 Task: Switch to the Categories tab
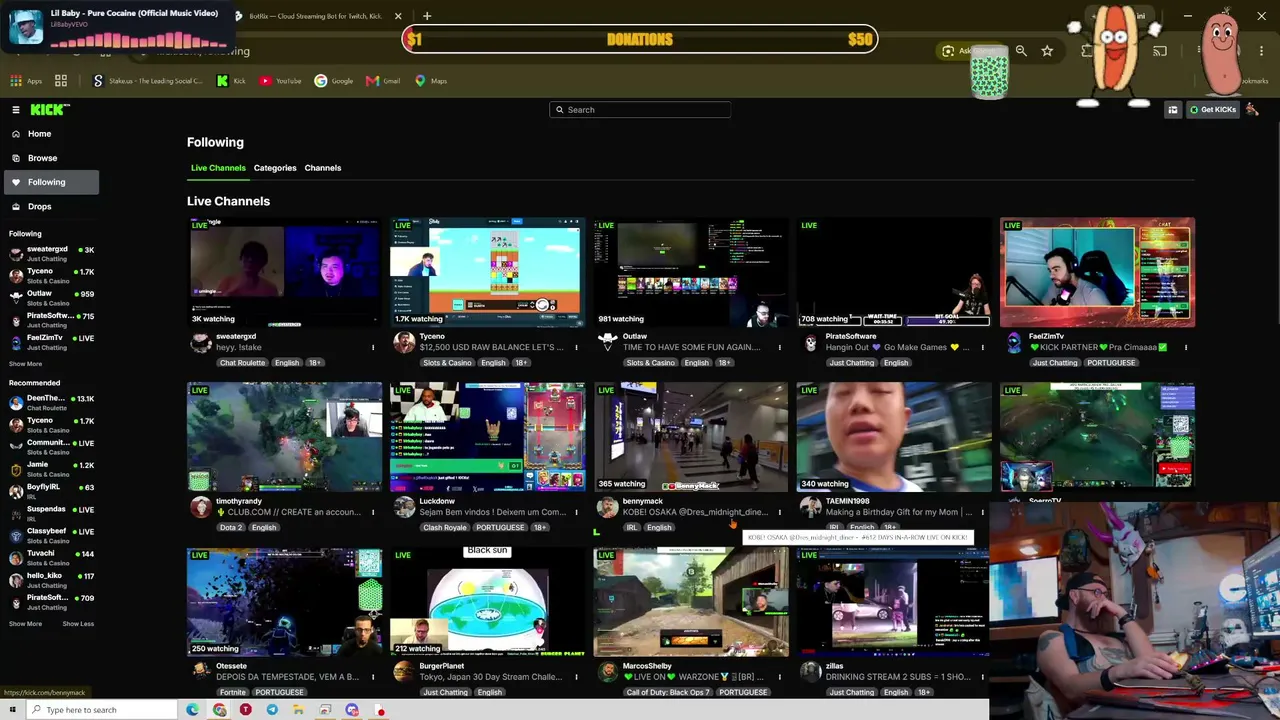275,168
